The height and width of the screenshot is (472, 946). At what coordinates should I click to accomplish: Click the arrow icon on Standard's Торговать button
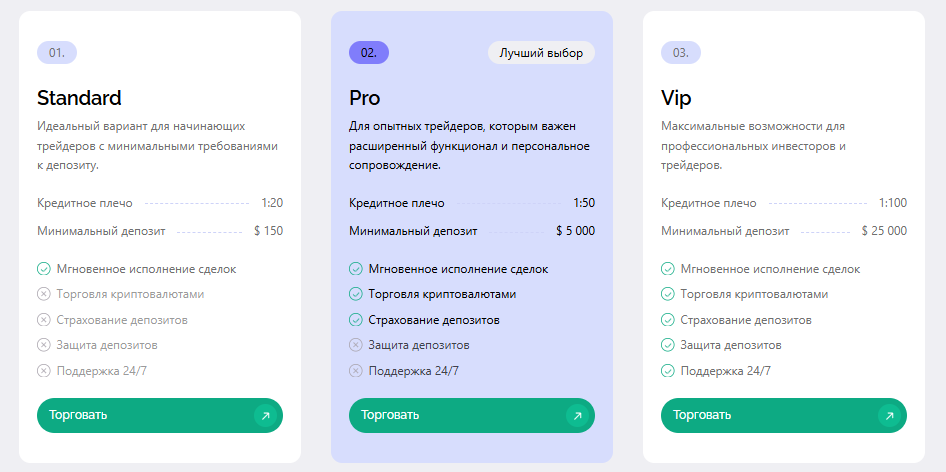(x=264, y=416)
